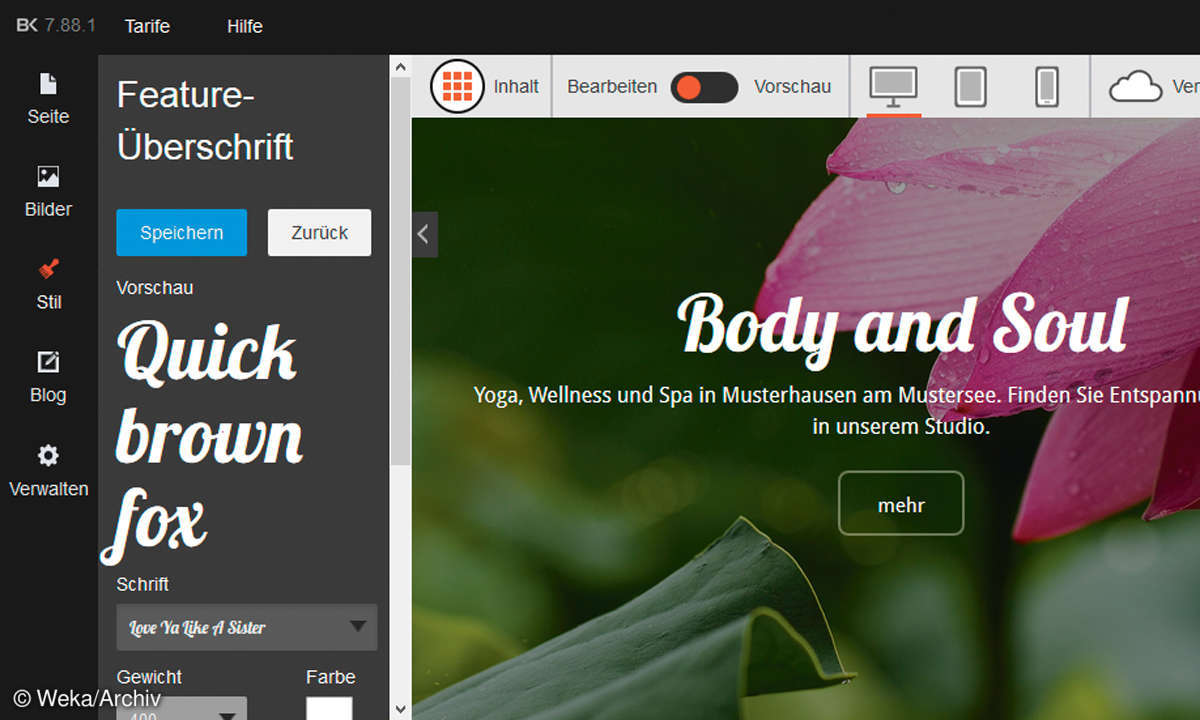The width and height of the screenshot is (1200, 720).
Task: Click the Inhalt label
Action: pos(517,87)
